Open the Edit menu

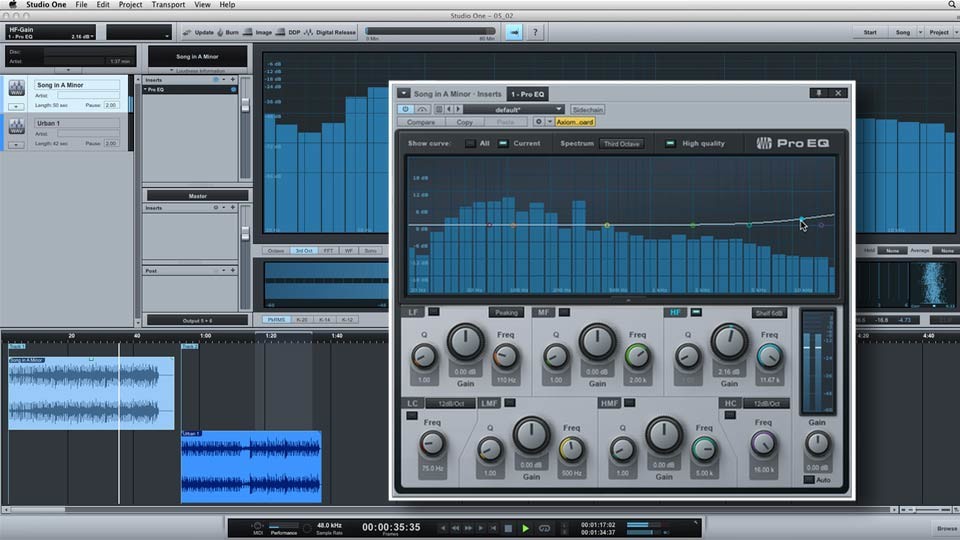pos(103,4)
